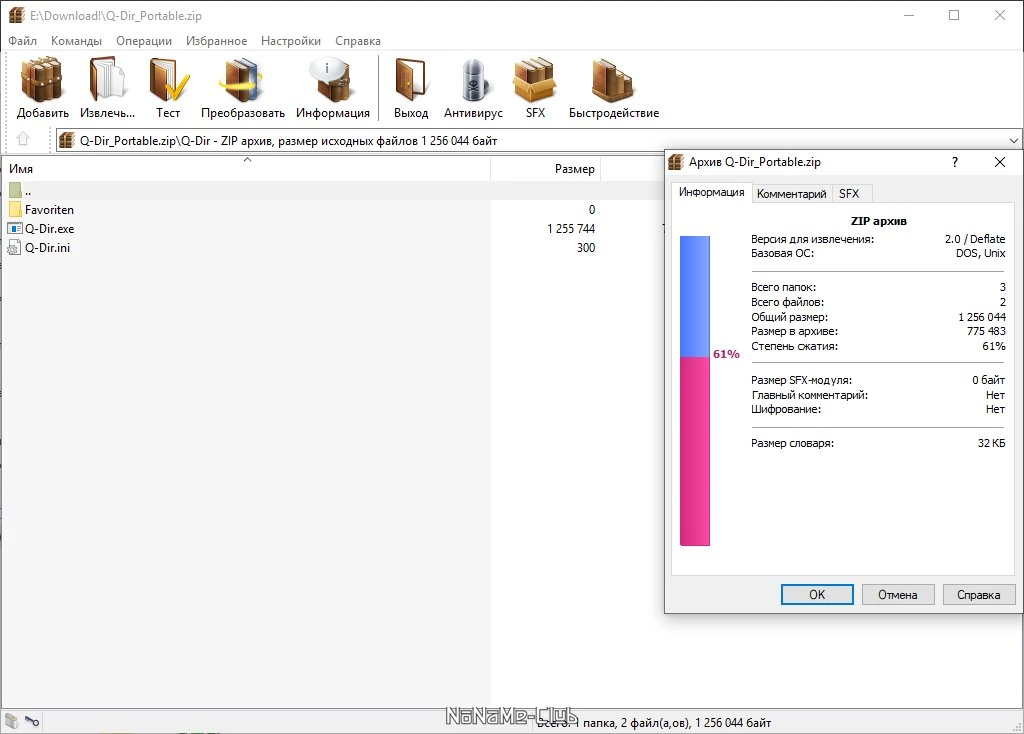Click the 1 255 744 size value
1024x734 pixels.
tap(571, 229)
